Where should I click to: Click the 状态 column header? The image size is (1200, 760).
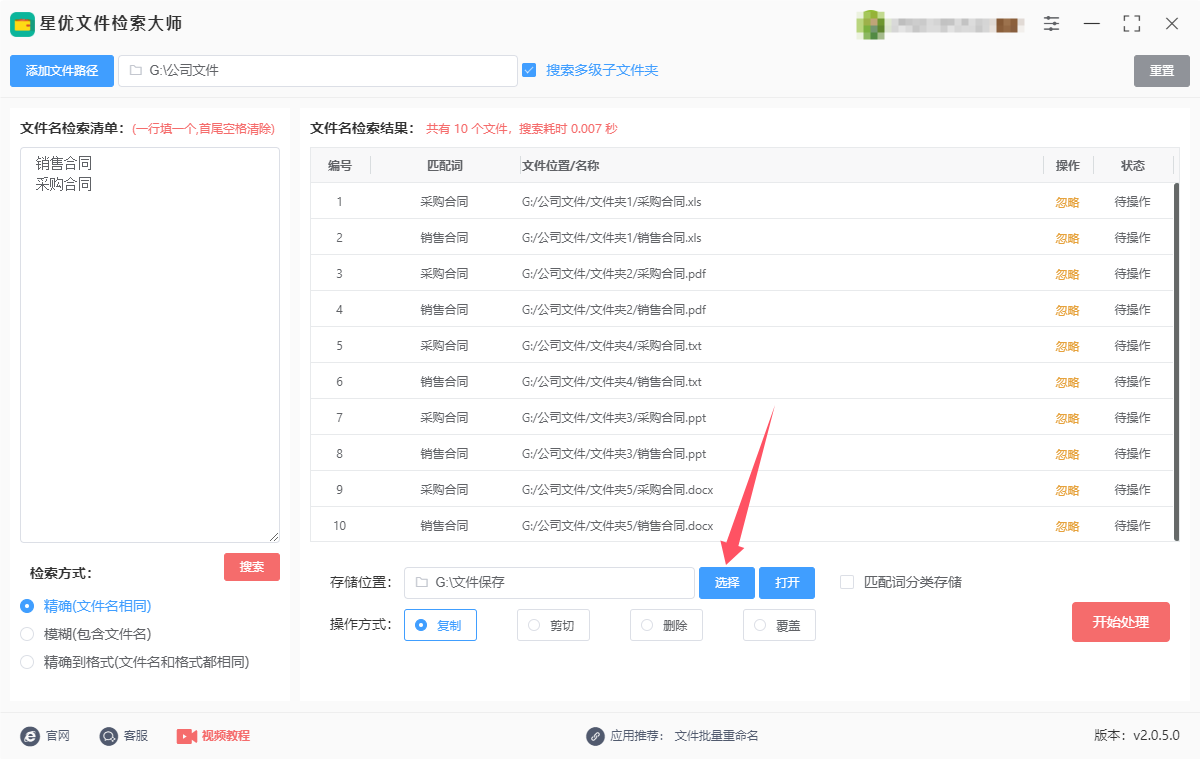click(1133, 166)
